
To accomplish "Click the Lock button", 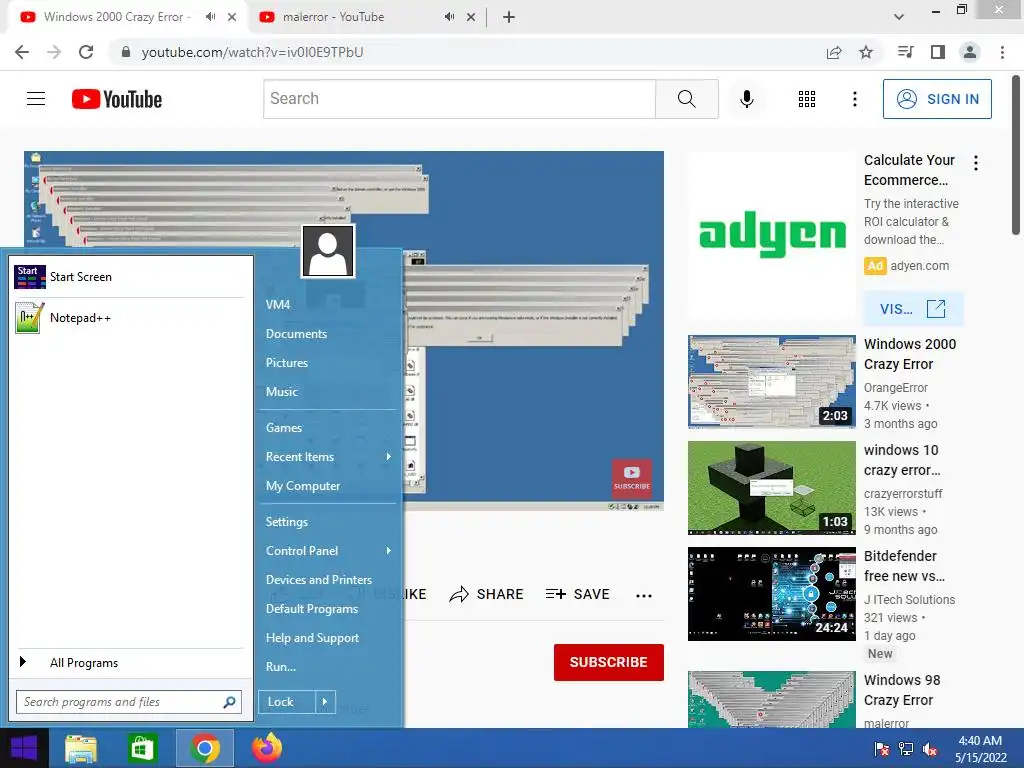I will tap(287, 702).
